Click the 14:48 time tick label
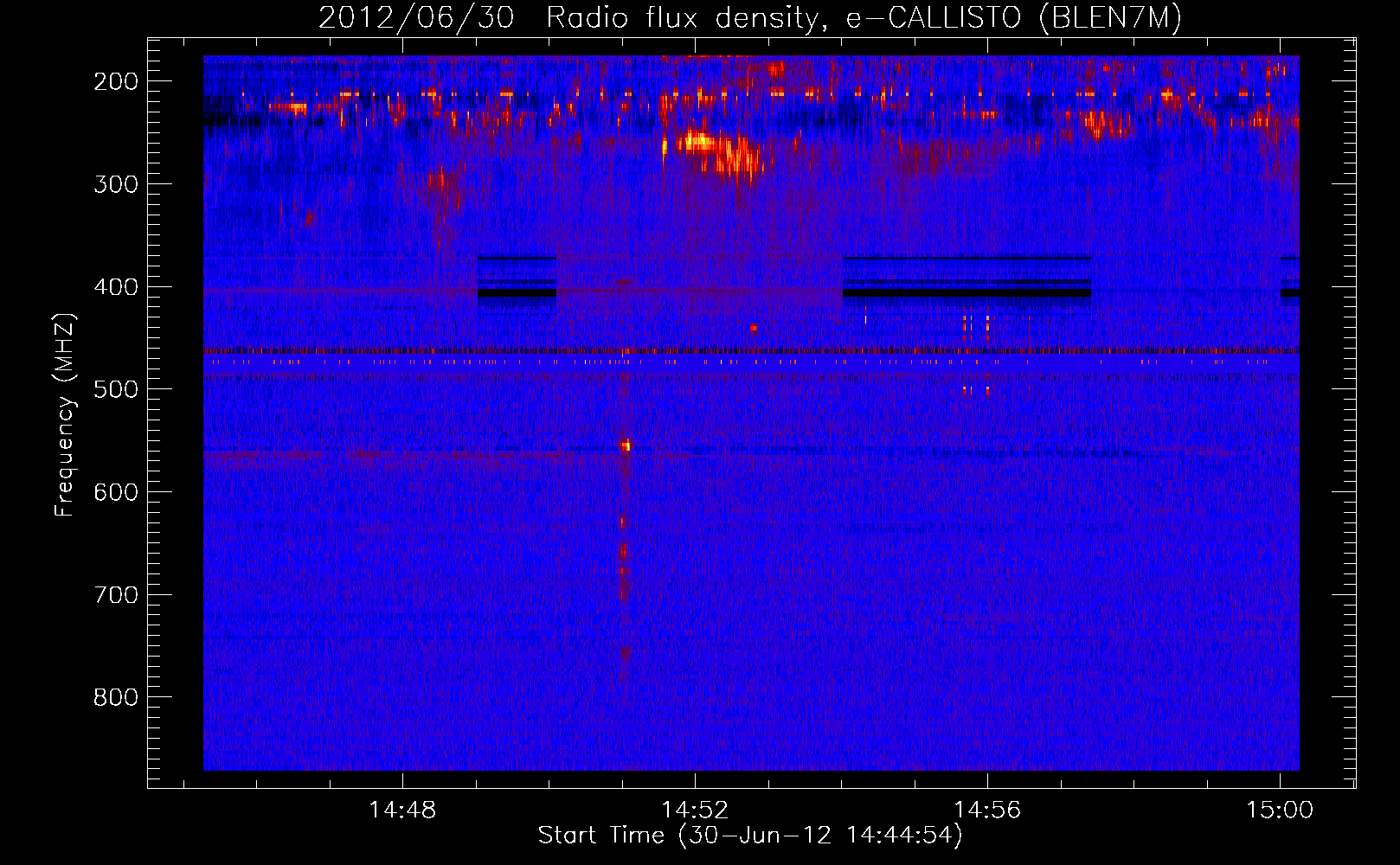 pos(402,811)
